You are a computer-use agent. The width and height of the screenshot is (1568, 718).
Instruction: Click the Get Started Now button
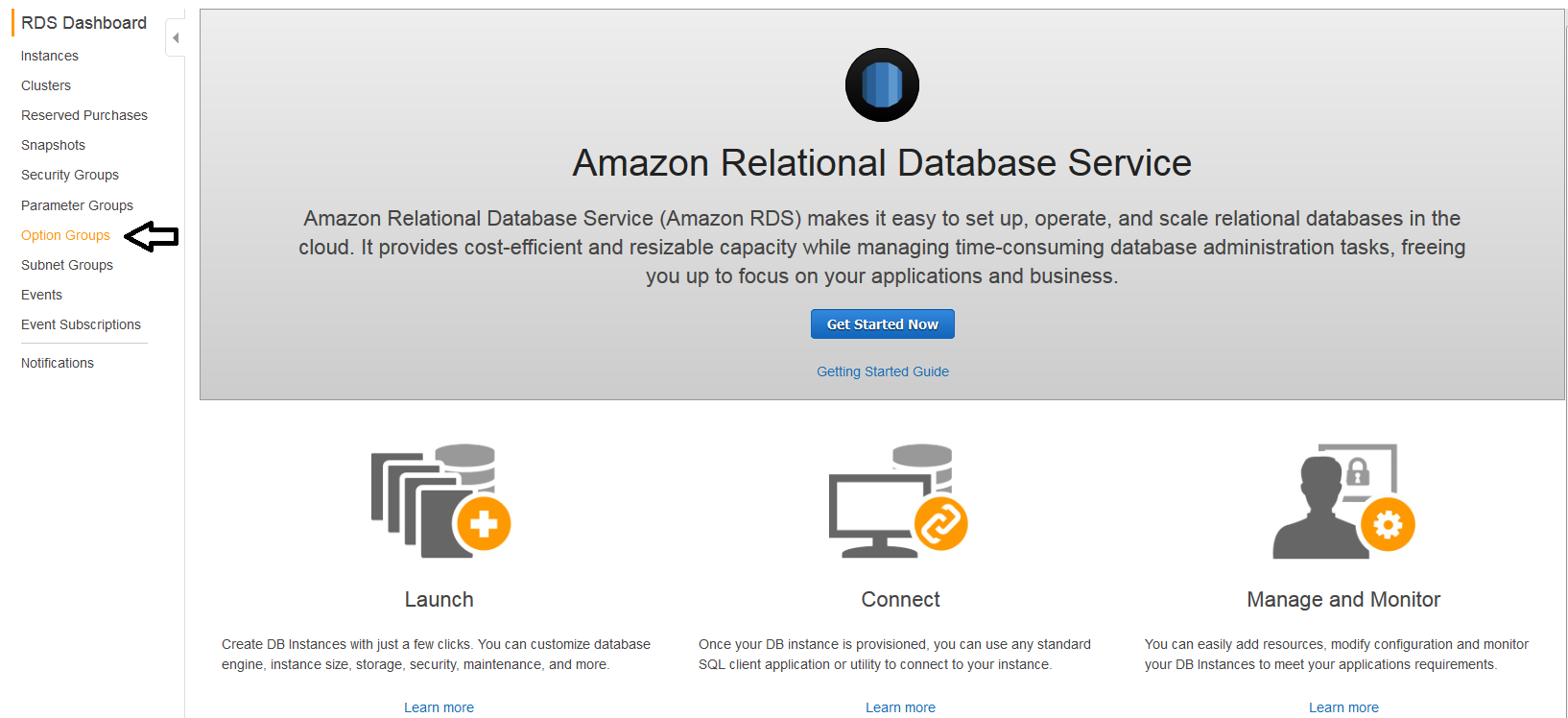[883, 324]
